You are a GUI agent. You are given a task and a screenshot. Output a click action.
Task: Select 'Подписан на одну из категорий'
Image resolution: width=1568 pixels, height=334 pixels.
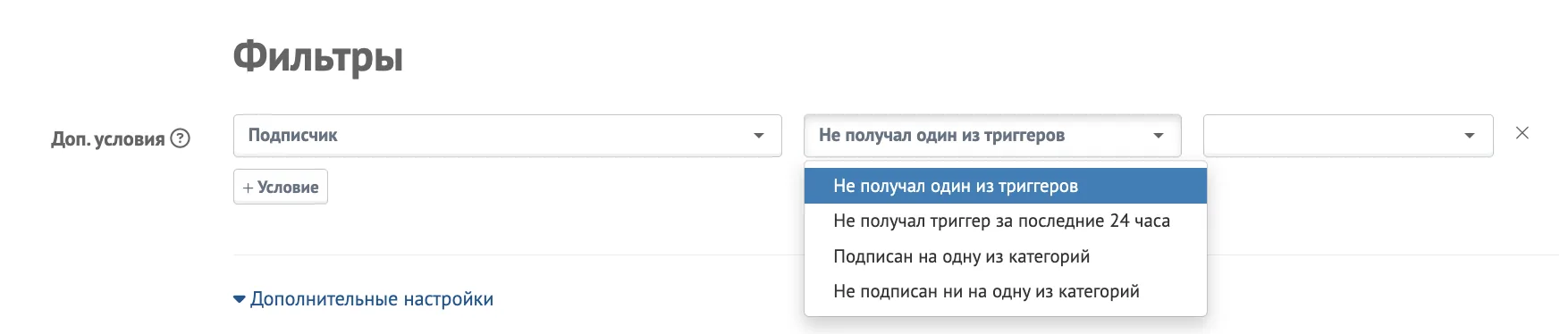tap(1006, 256)
